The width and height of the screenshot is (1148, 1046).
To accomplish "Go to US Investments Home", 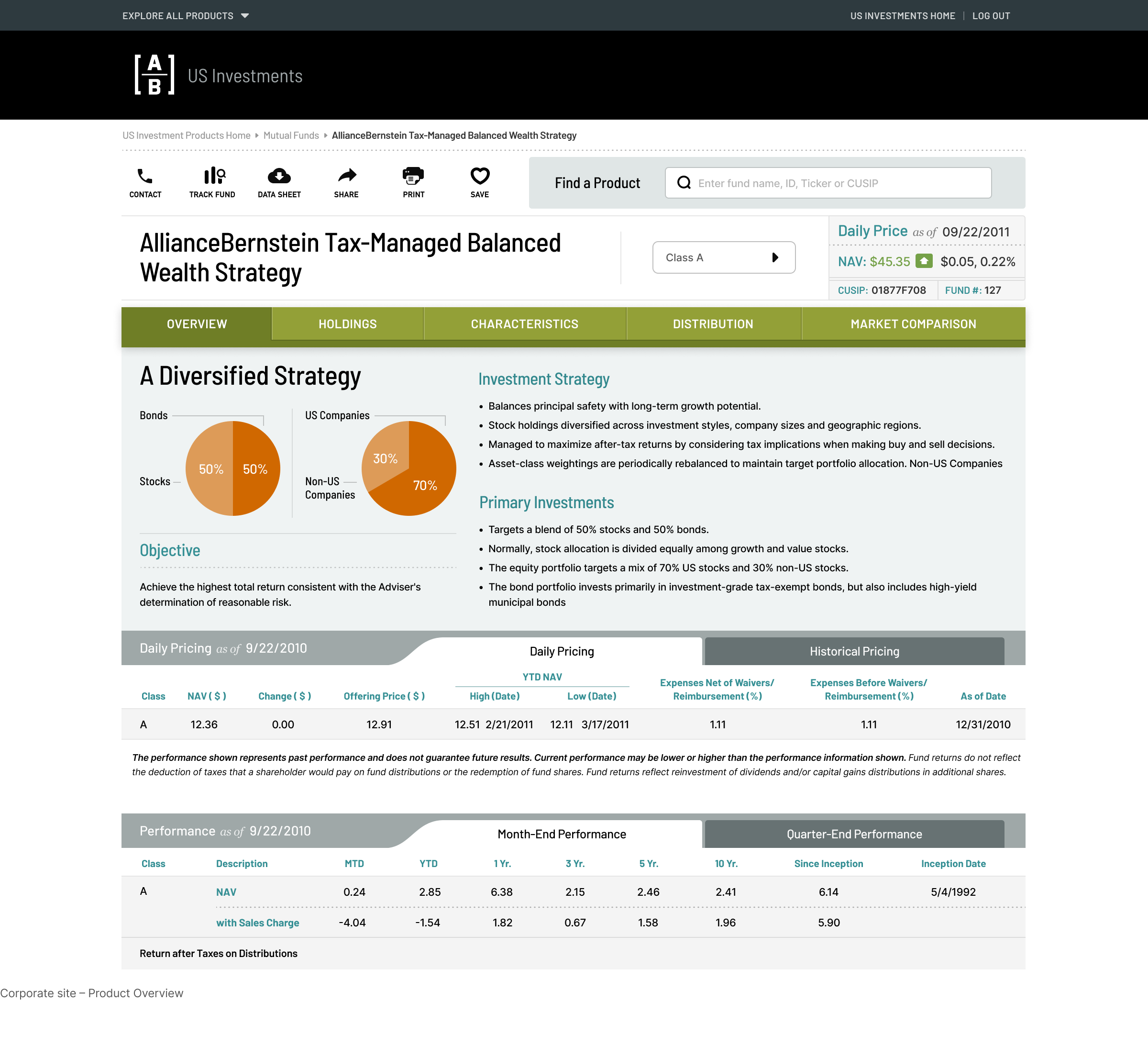I will click(903, 16).
